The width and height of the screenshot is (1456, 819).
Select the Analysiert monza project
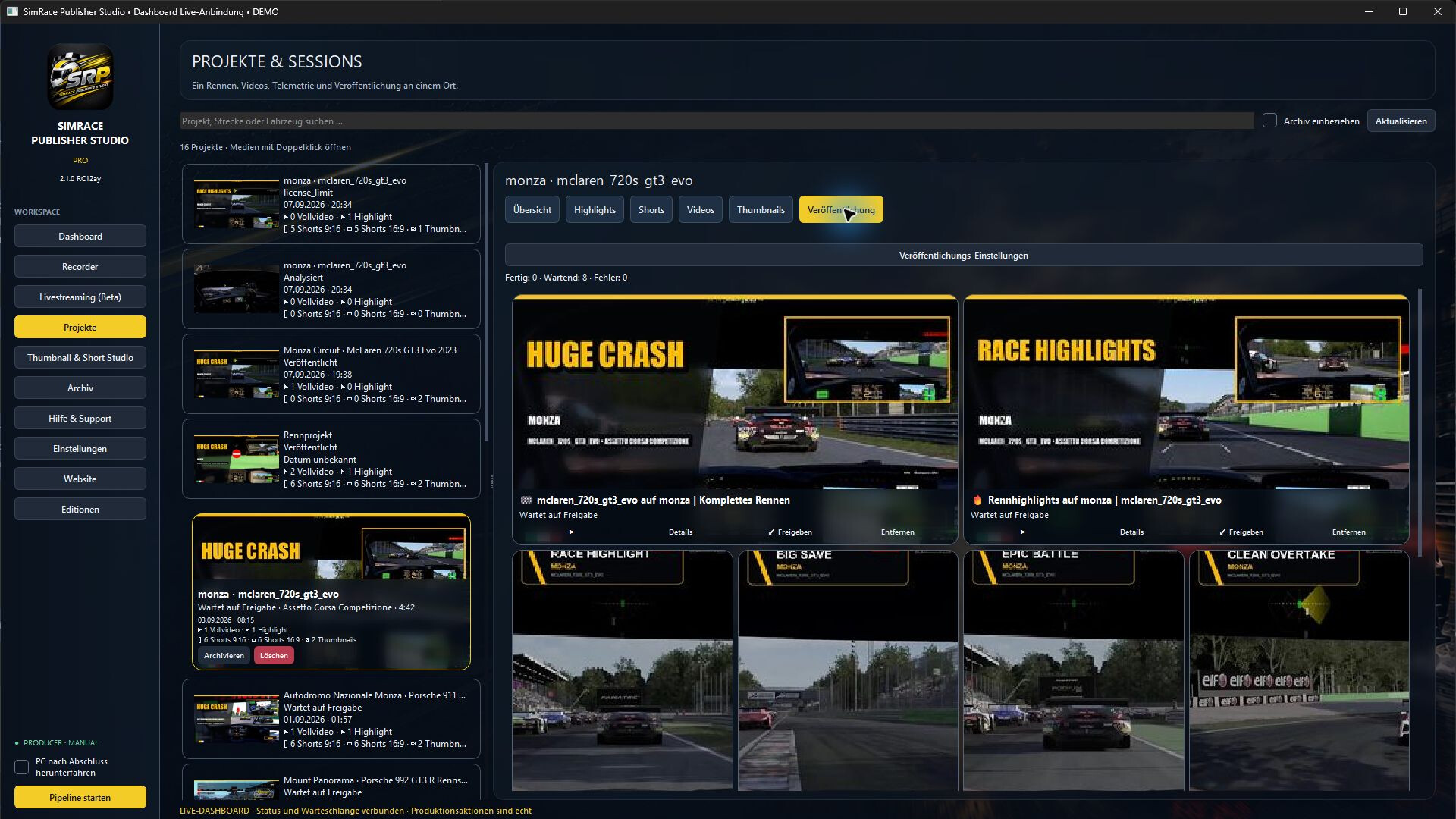[x=331, y=289]
